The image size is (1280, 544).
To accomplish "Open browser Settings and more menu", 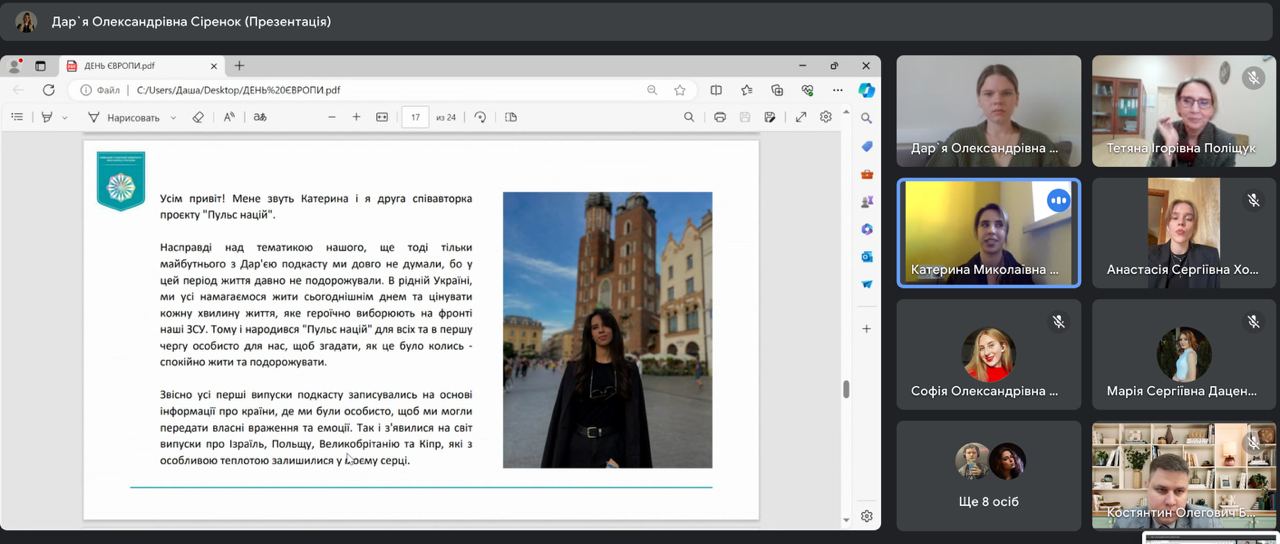I will (x=837, y=90).
